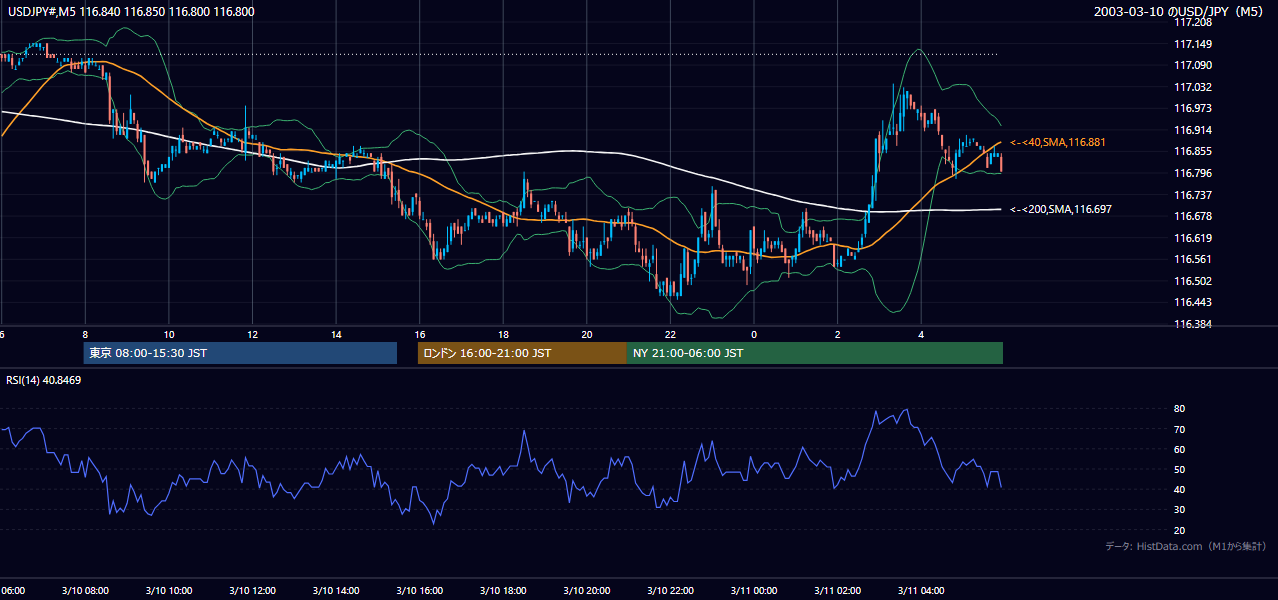Click price axis label 117.090
The height and width of the screenshot is (600, 1278).
pyautogui.click(x=1192, y=65)
